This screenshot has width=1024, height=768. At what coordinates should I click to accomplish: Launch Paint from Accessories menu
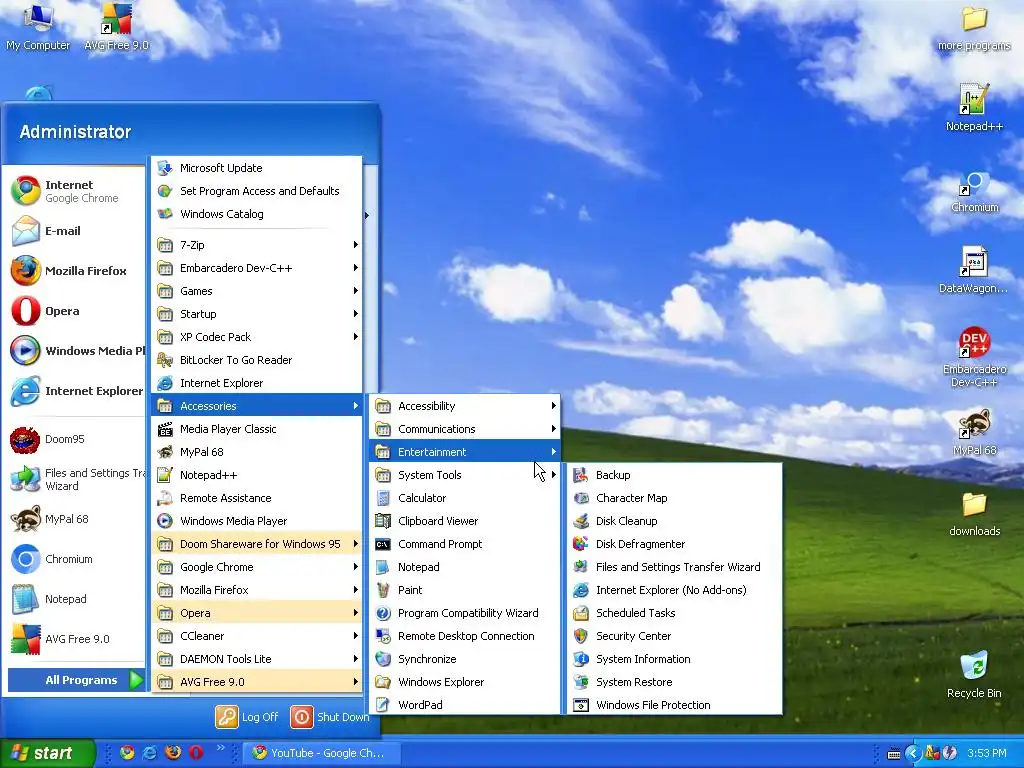click(465, 590)
